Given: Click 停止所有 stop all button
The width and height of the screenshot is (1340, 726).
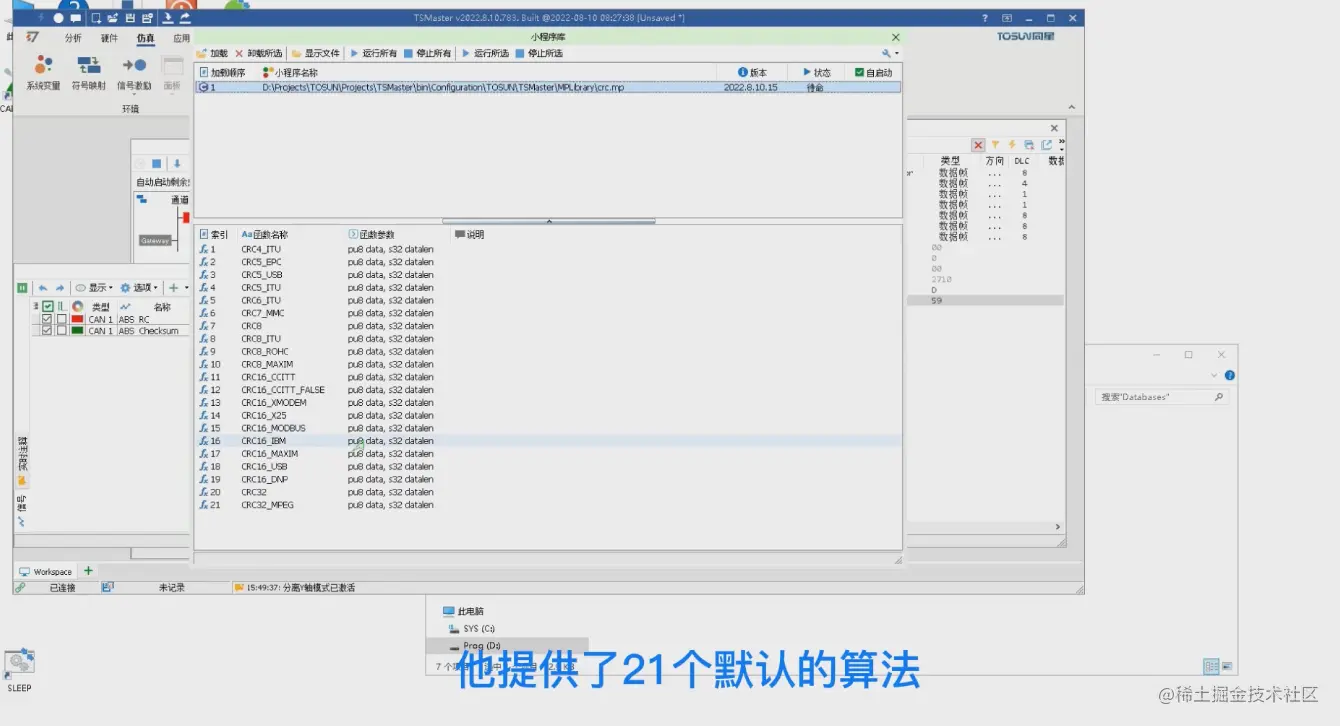Looking at the screenshot, I should pyautogui.click(x=427, y=53).
